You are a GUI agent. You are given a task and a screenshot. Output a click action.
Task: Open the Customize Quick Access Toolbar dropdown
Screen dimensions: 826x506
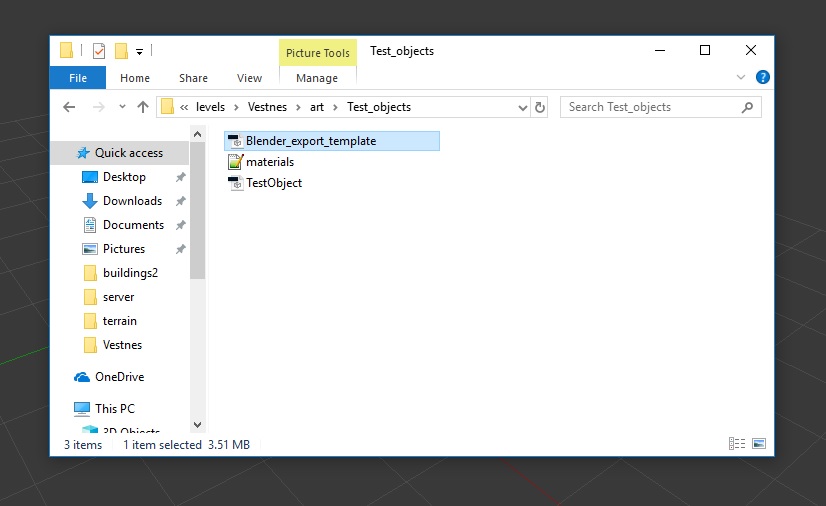tap(139, 52)
